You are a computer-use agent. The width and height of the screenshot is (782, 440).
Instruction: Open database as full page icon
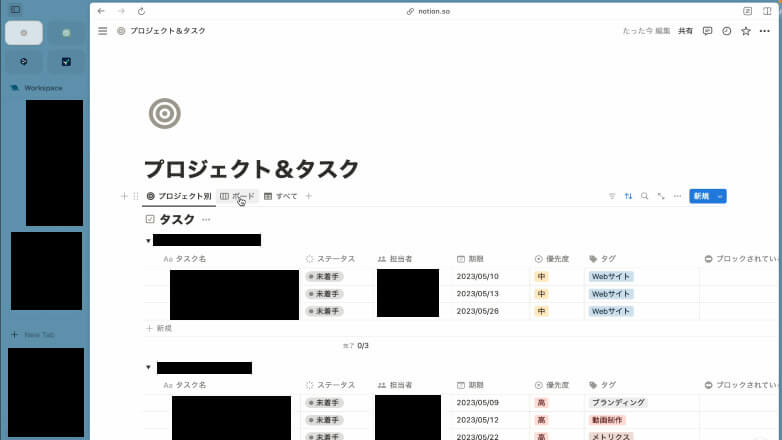click(x=661, y=196)
